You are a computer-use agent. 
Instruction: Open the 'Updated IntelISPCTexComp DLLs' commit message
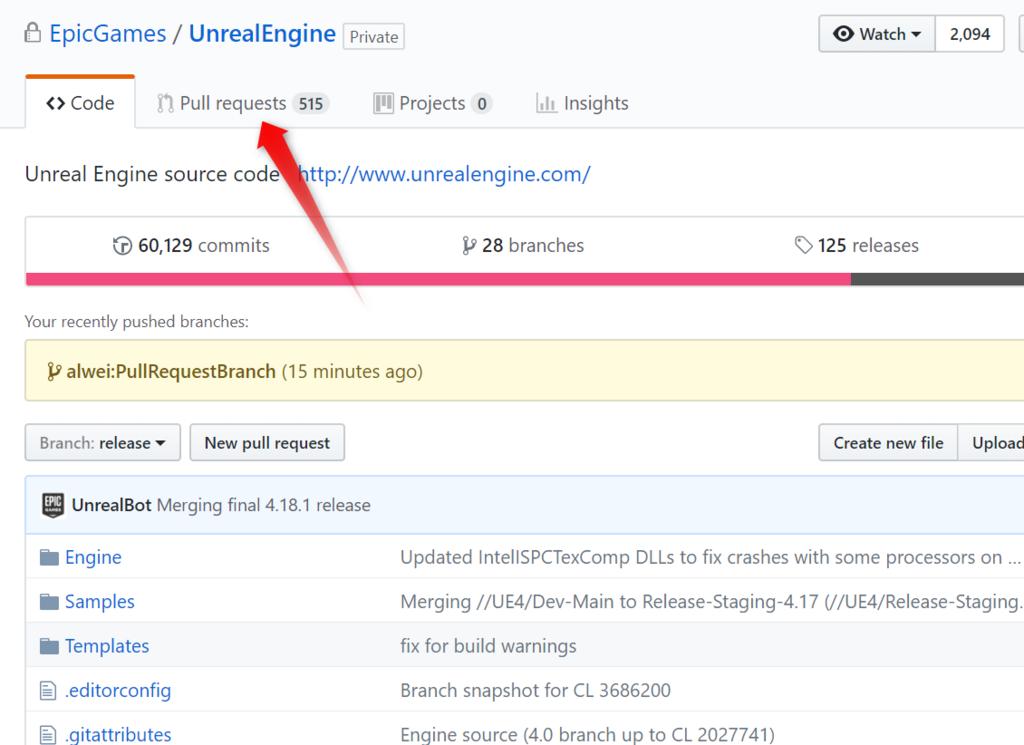(x=711, y=557)
